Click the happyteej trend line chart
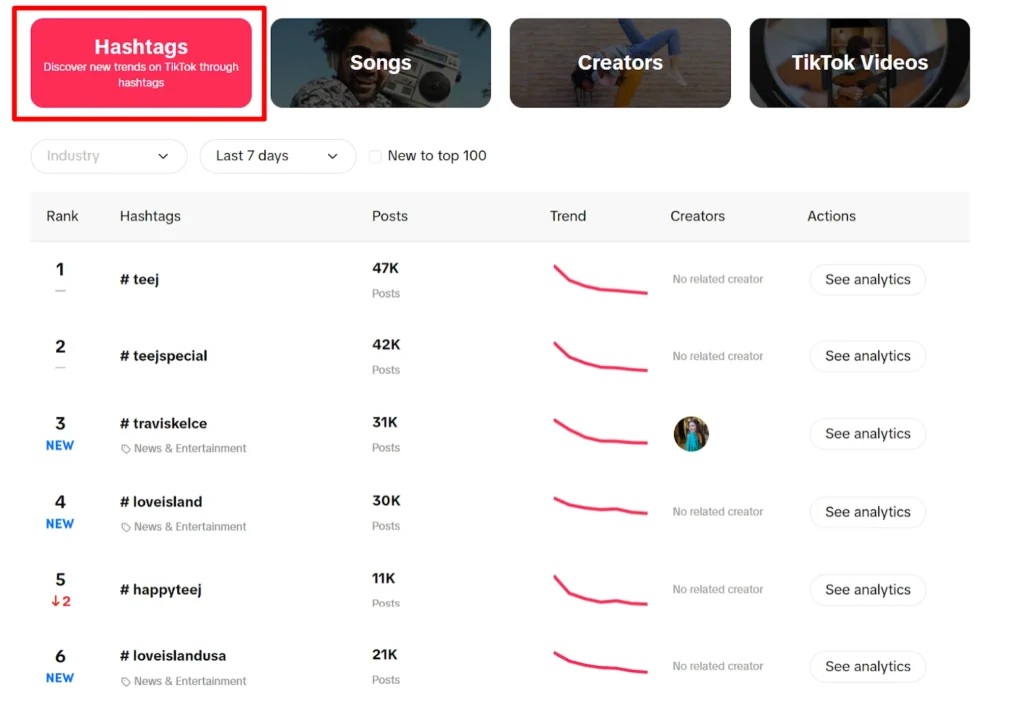Viewport: 1024px width, 717px height. tap(600, 590)
